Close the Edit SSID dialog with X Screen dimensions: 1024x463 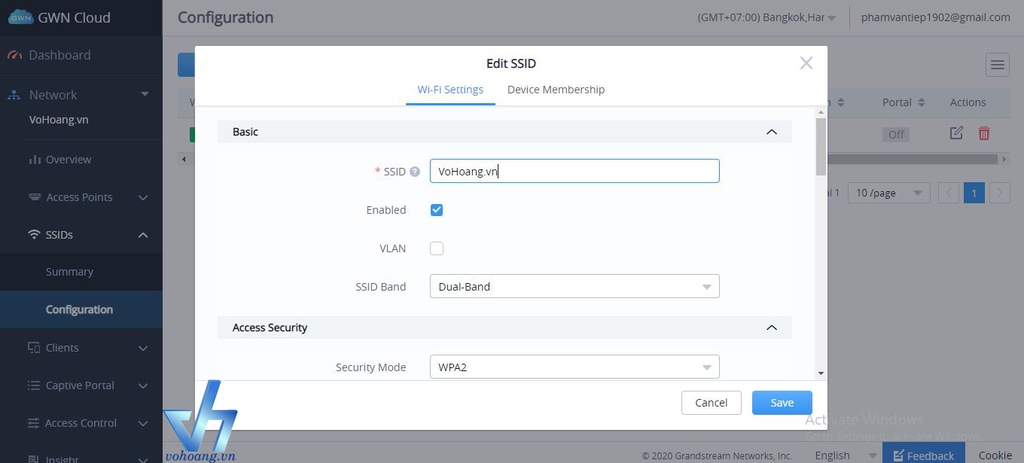(807, 63)
